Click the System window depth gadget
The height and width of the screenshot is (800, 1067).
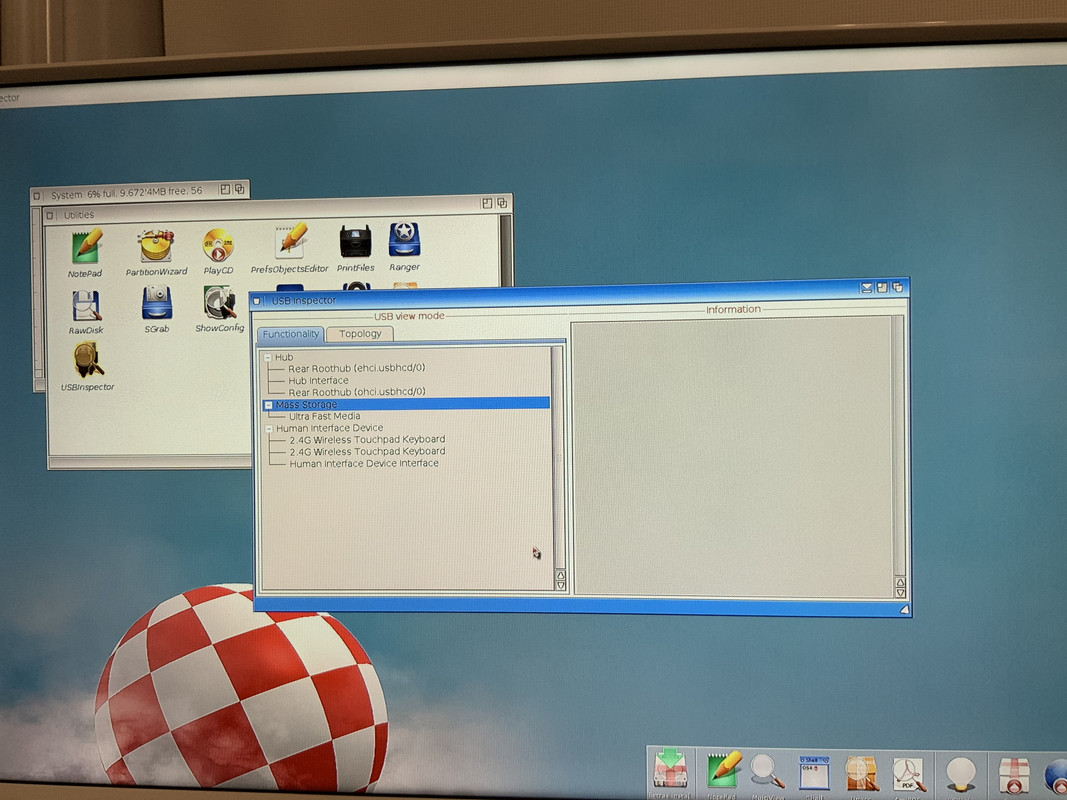coord(240,189)
